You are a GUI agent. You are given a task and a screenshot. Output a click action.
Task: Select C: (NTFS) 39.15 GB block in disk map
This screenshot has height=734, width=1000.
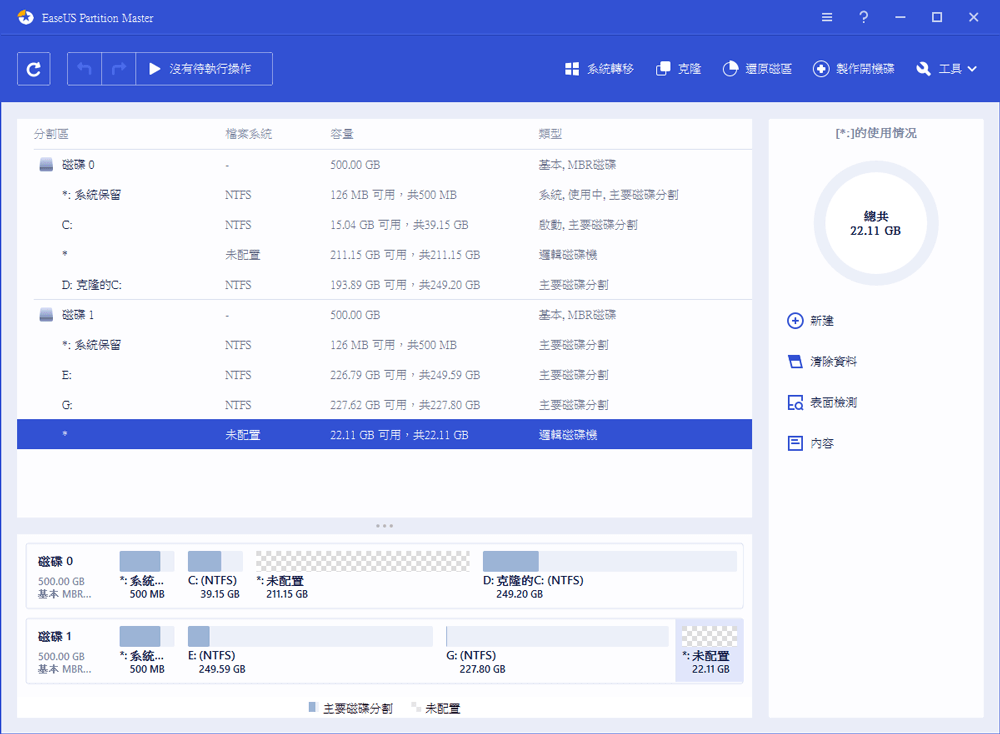coord(216,575)
